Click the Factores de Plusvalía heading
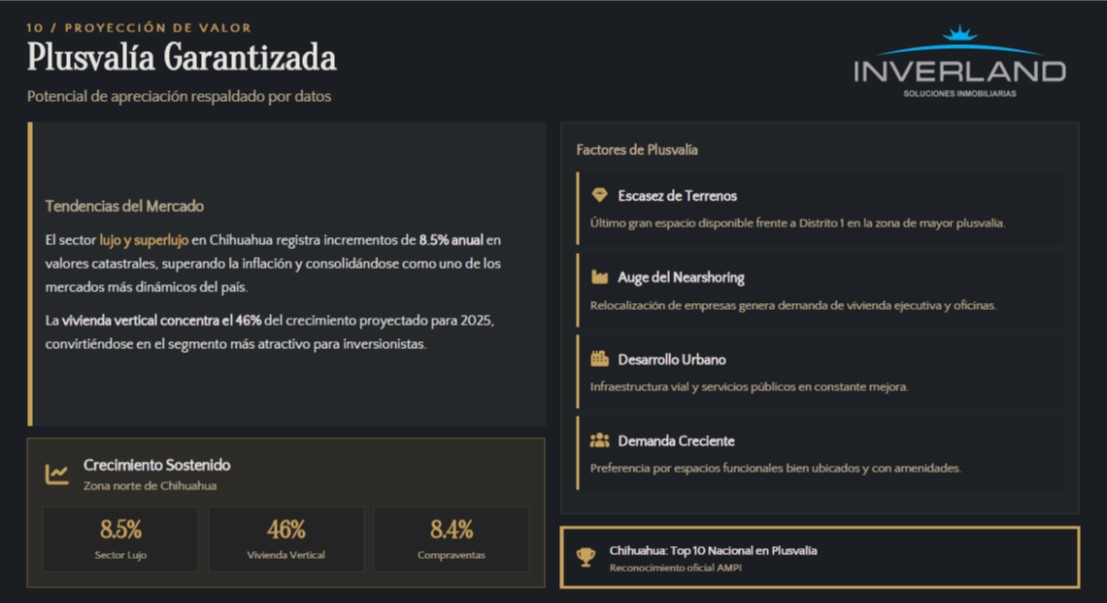This screenshot has height=603, width=1107. tap(637, 150)
